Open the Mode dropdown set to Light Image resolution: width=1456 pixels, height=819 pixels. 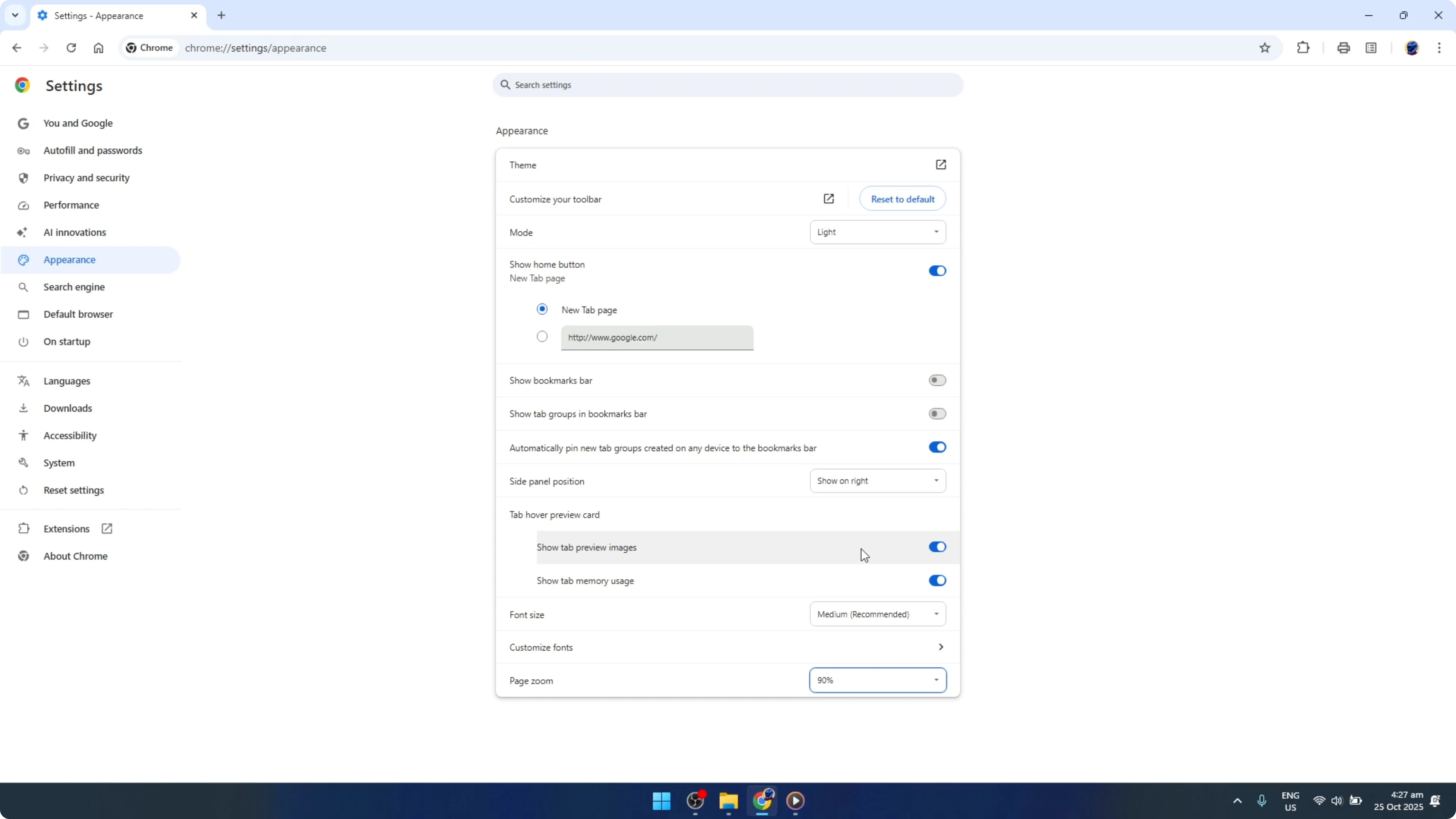click(x=877, y=232)
